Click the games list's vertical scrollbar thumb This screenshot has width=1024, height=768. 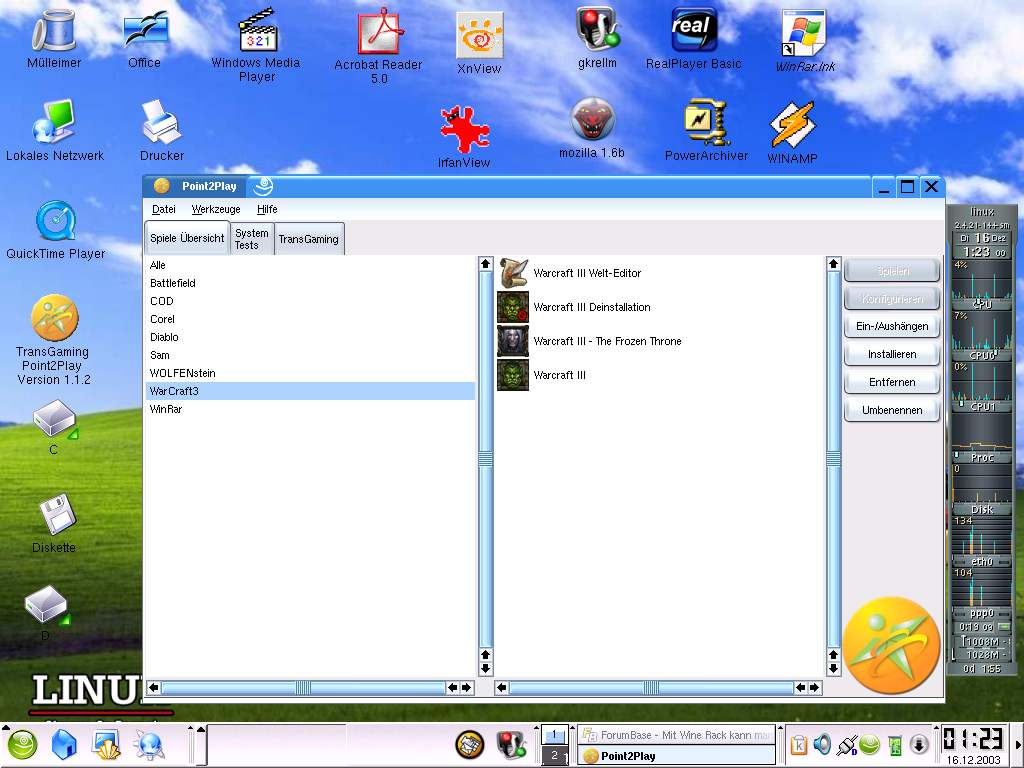click(x=833, y=459)
